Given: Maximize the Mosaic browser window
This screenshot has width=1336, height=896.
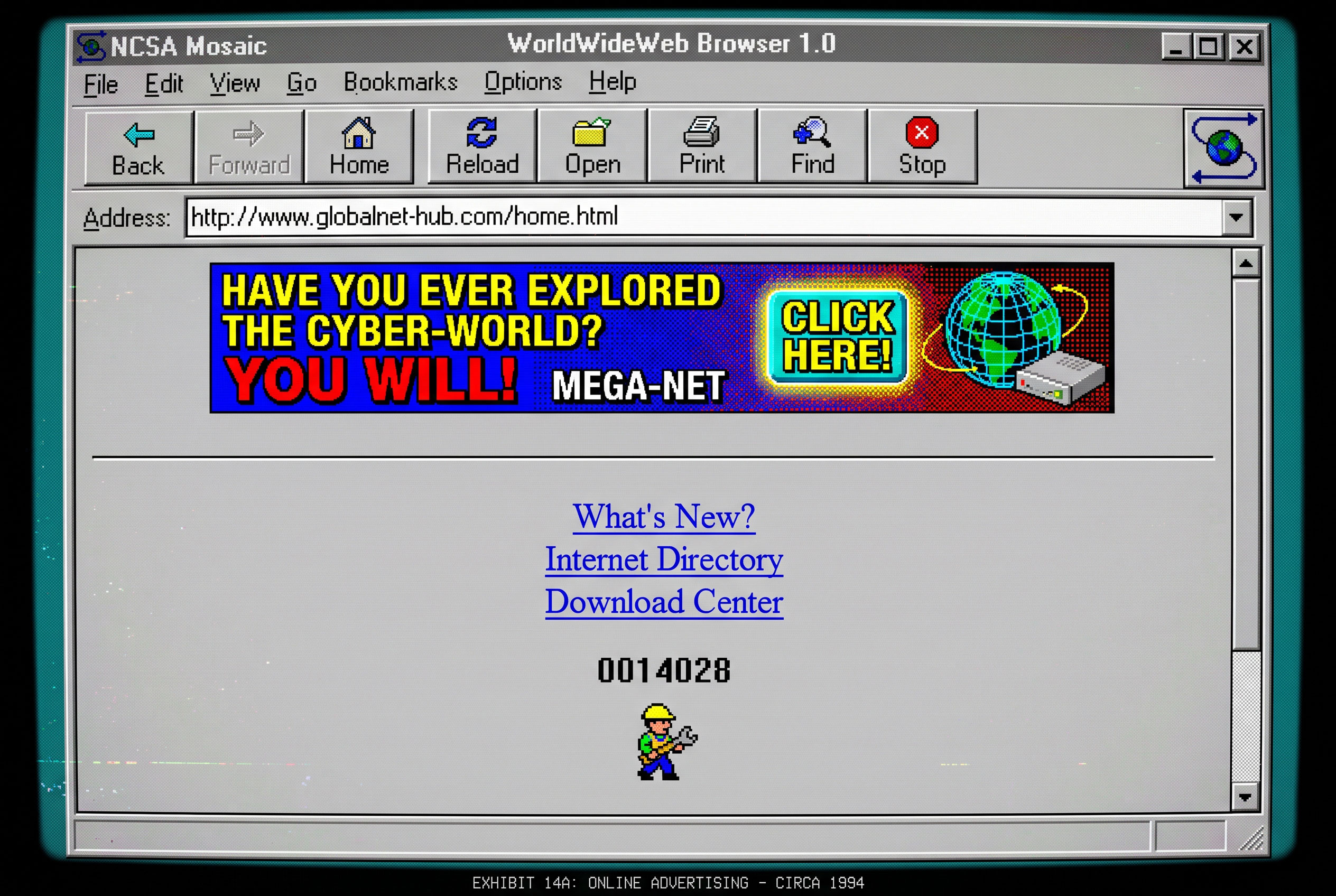Looking at the screenshot, I should pyautogui.click(x=1208, y=46).
